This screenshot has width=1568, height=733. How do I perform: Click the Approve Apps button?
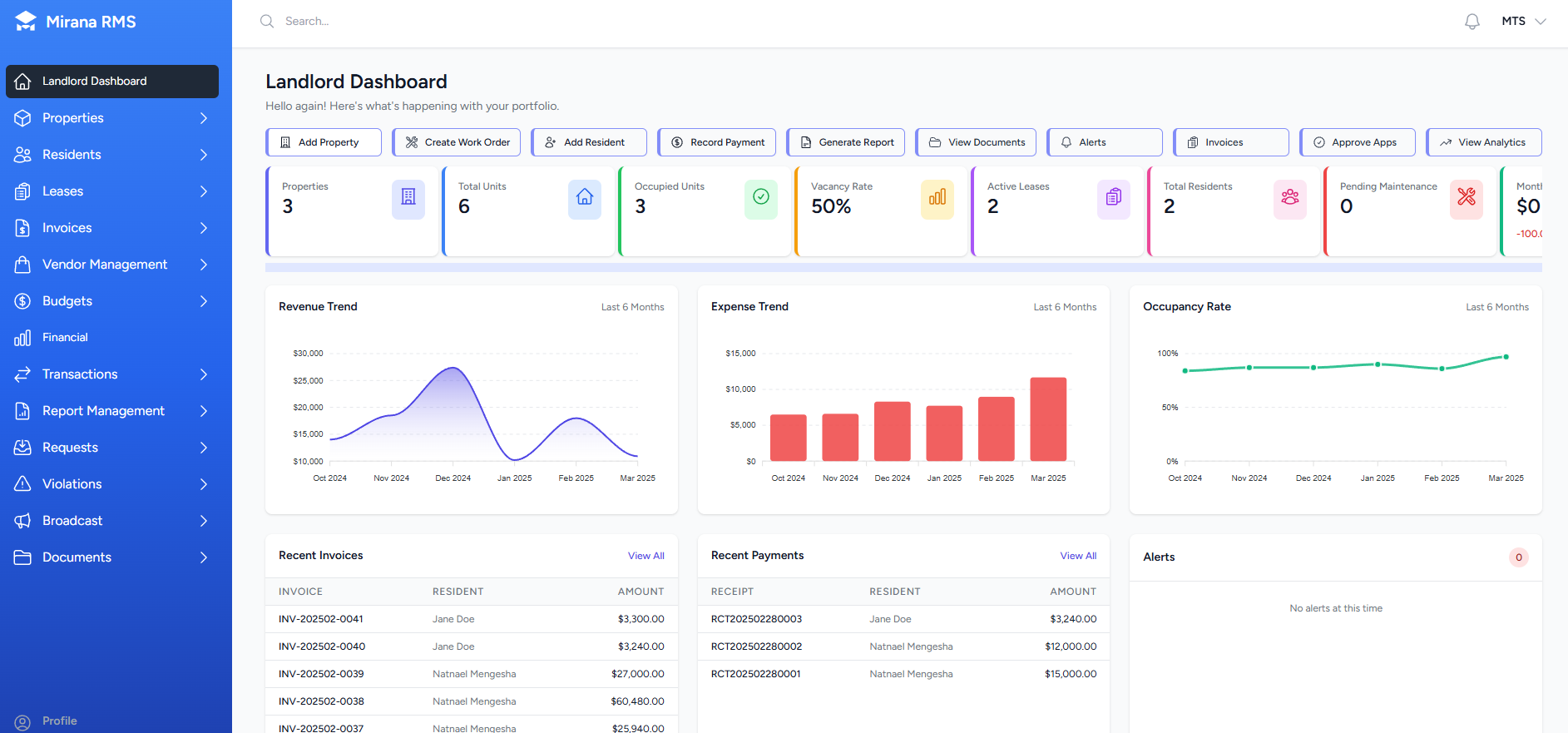tap(1358, 142)
